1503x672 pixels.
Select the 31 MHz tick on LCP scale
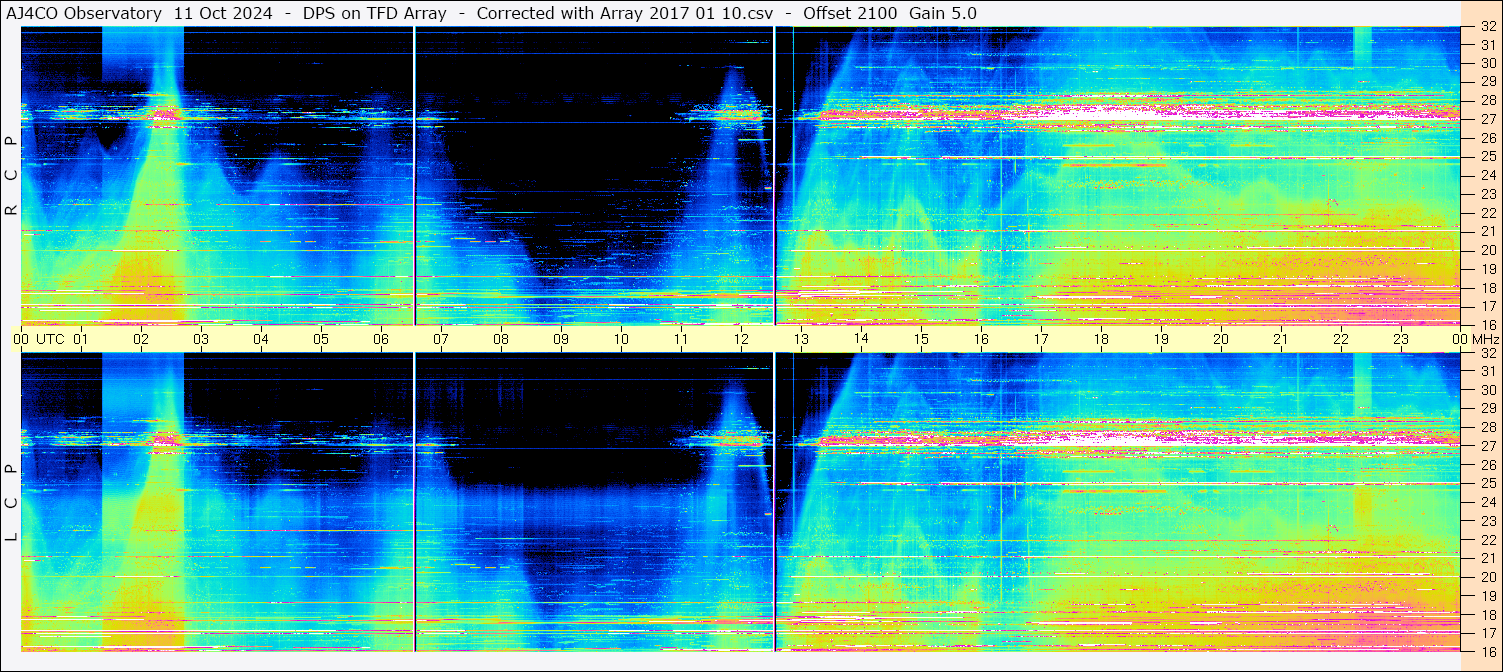(x=1488, y=371)
